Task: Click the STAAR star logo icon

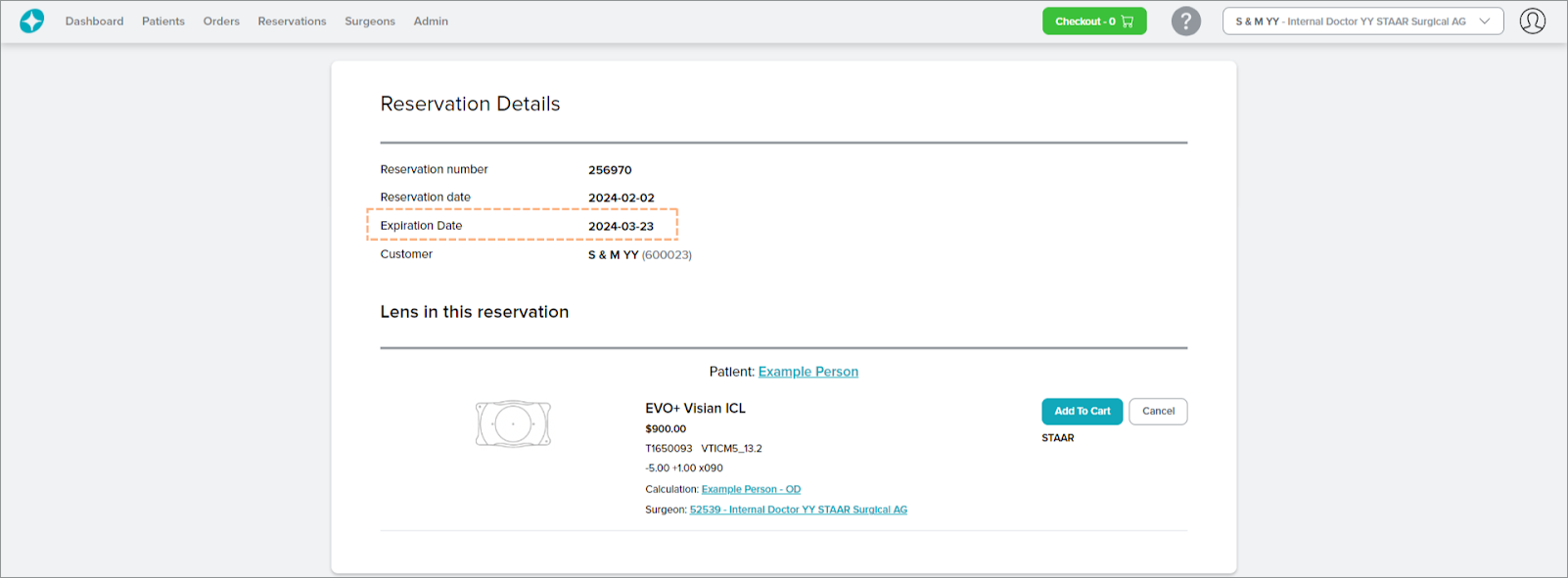Action: click(32, 21)
